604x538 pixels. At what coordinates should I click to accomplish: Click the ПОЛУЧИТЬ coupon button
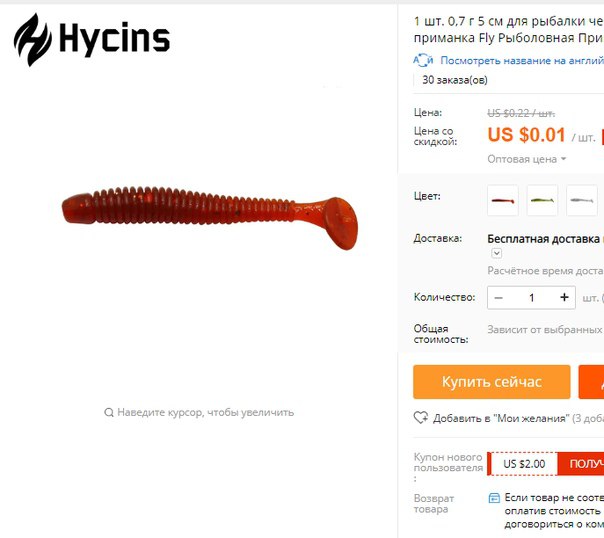point(581,464)
